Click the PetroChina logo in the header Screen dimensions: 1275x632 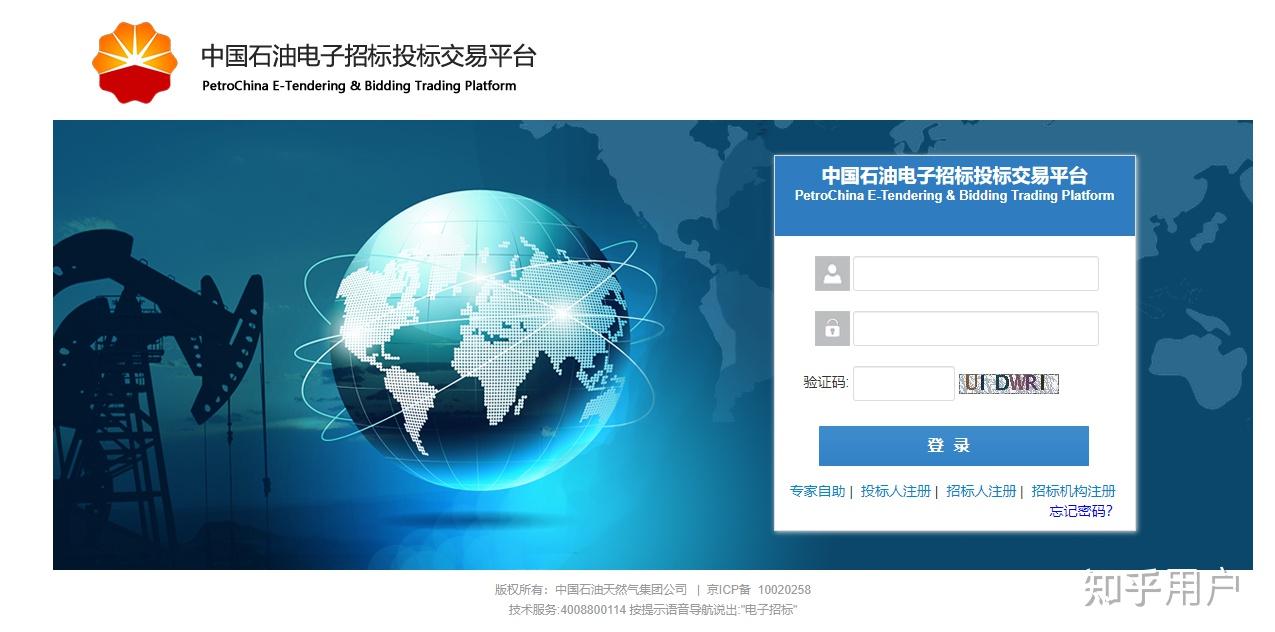[x=134, y=63]
